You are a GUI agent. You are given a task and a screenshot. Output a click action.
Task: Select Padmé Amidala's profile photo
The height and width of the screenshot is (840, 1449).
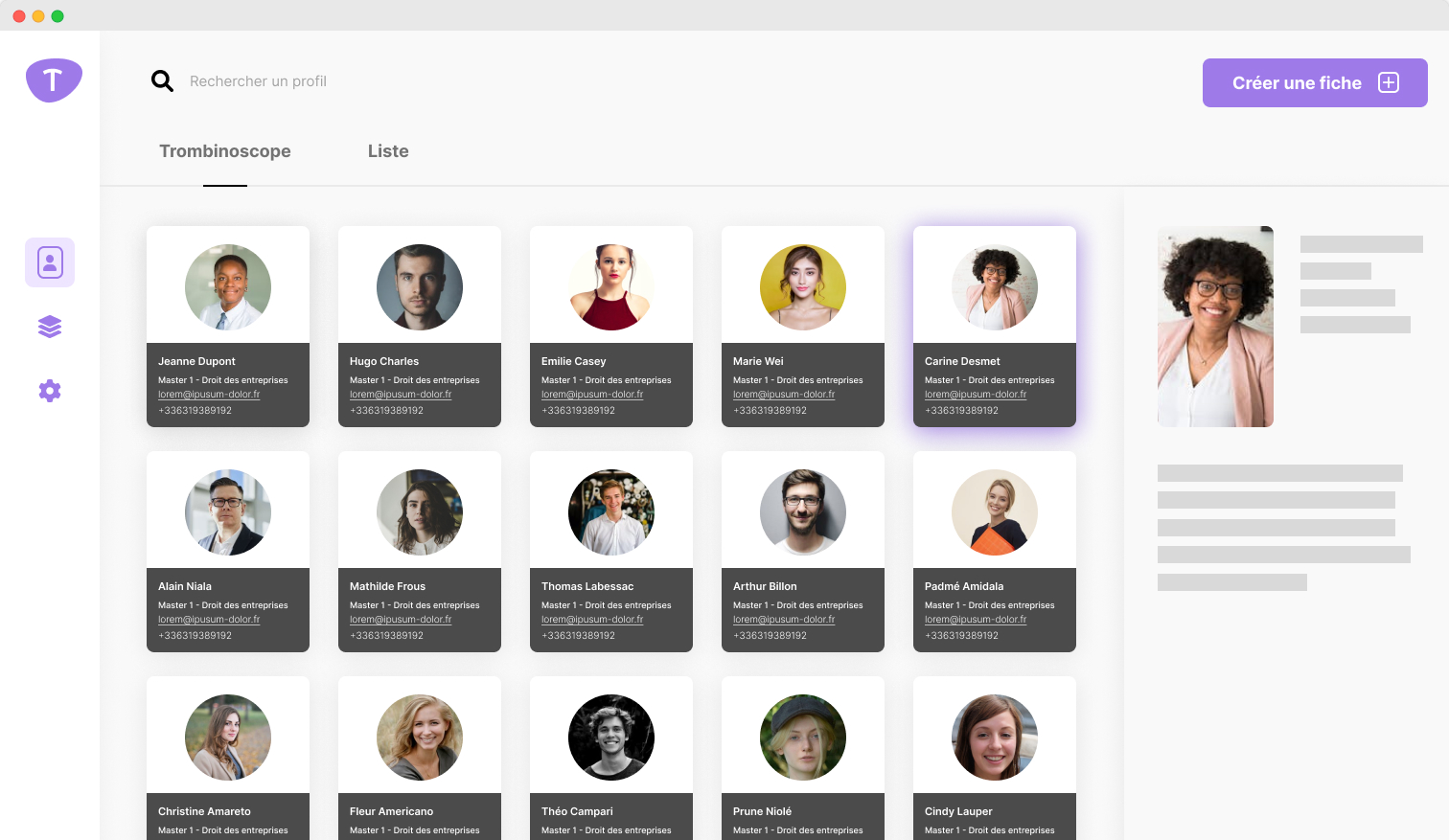pyautogui.click(x=995, y=512)
